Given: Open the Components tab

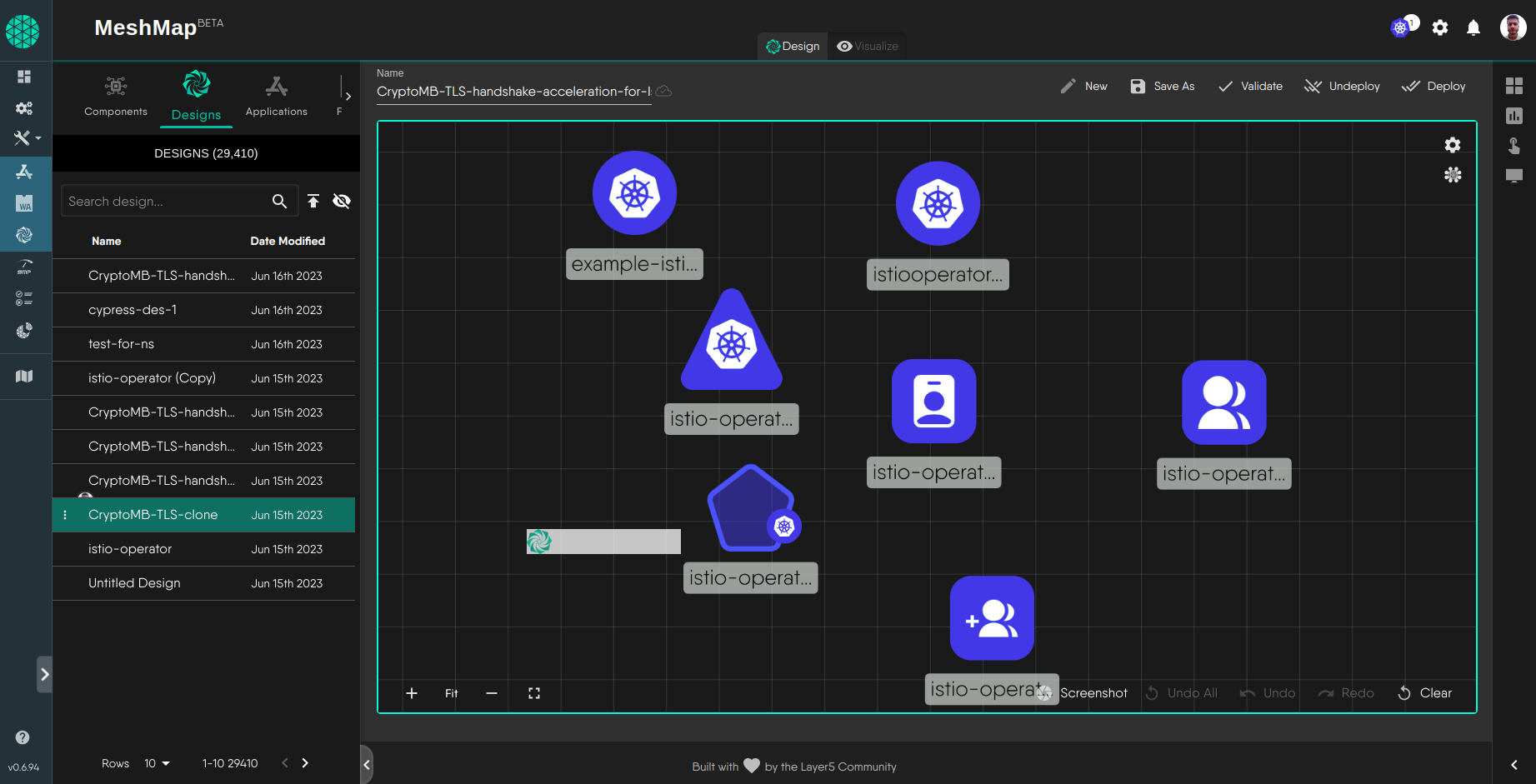Looking at the screenshot, I should [x=116, y=96].
